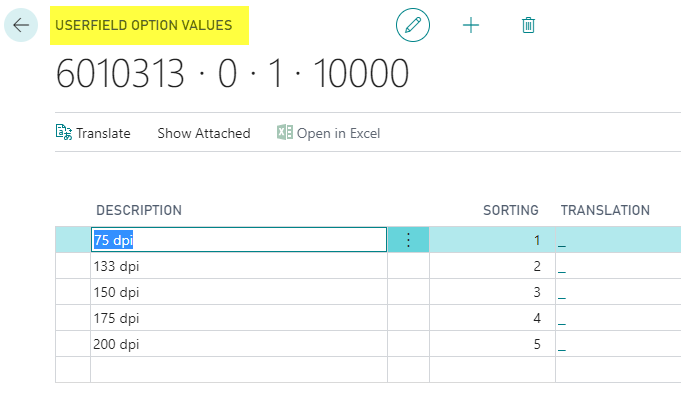Viewport: 681px width, 398px height.
Task: Open the Translation column header menu
Action: coord(605,210)
